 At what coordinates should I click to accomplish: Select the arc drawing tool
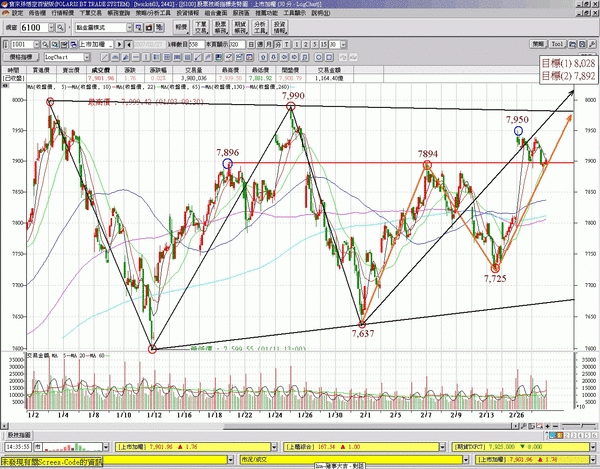point(115,57)
